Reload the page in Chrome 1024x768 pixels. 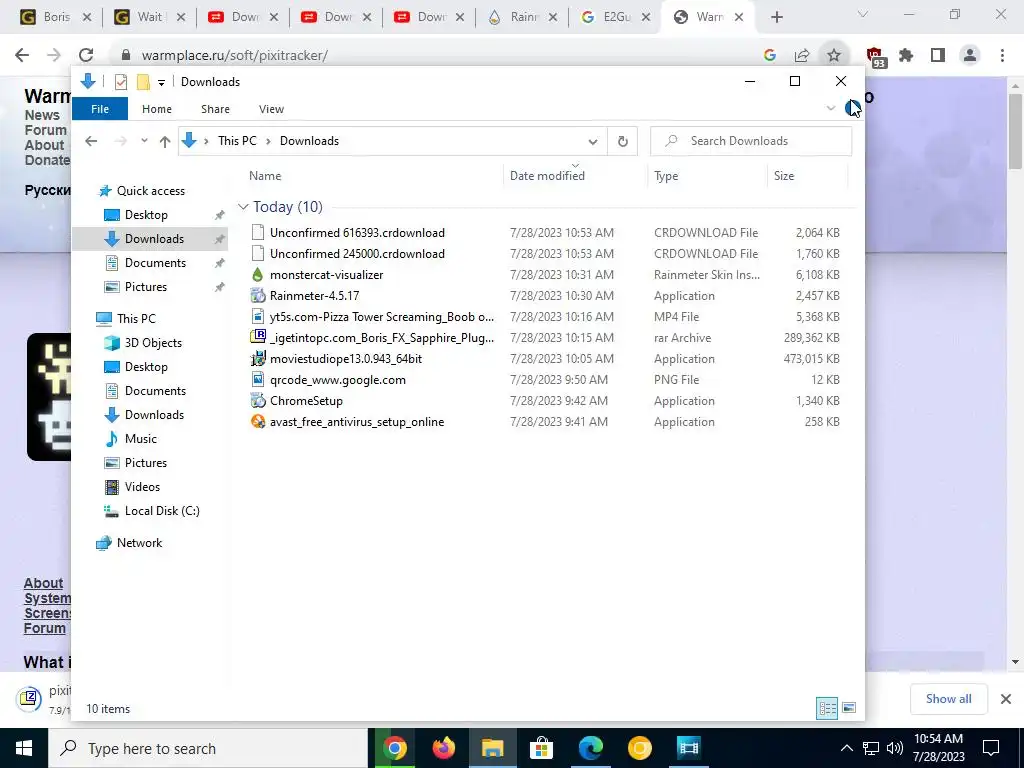[x=86, y=56]
